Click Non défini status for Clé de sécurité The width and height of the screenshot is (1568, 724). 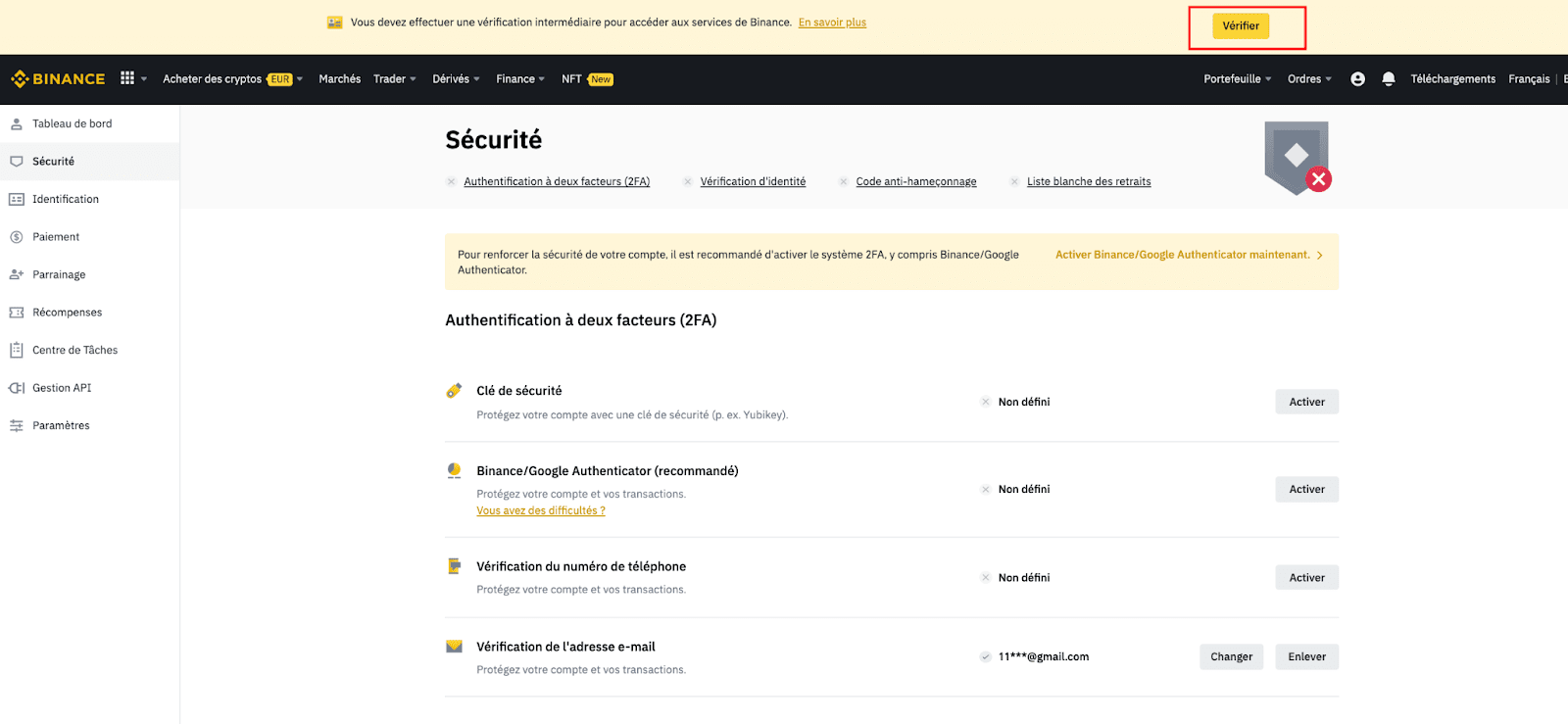pyautogui.click(x=1024, y=402)
